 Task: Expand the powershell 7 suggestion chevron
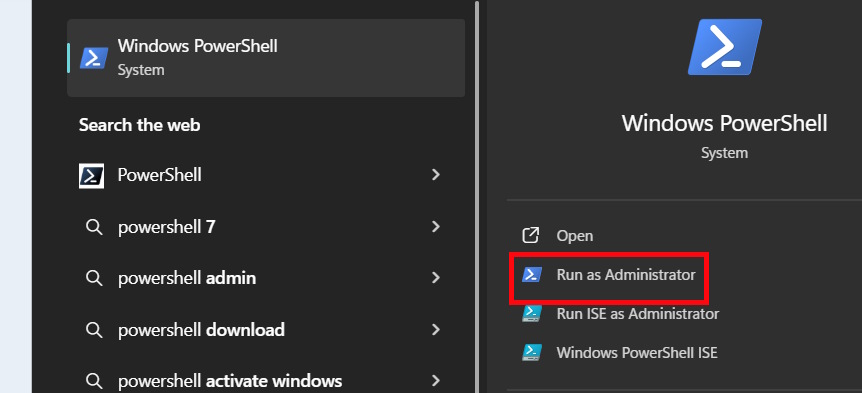[x=436, y=226]
